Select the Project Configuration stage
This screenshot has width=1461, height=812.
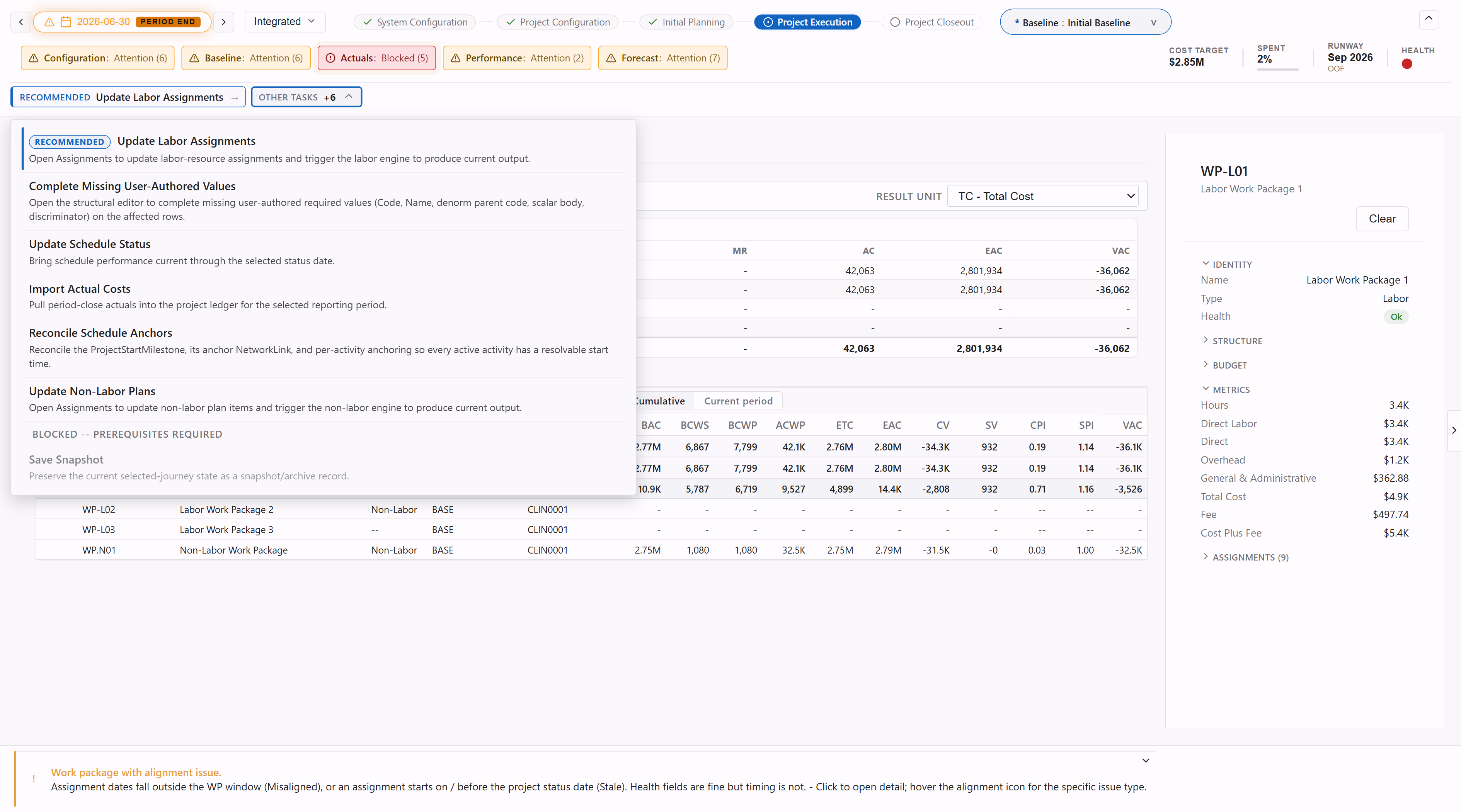click(x=557, y=22)
